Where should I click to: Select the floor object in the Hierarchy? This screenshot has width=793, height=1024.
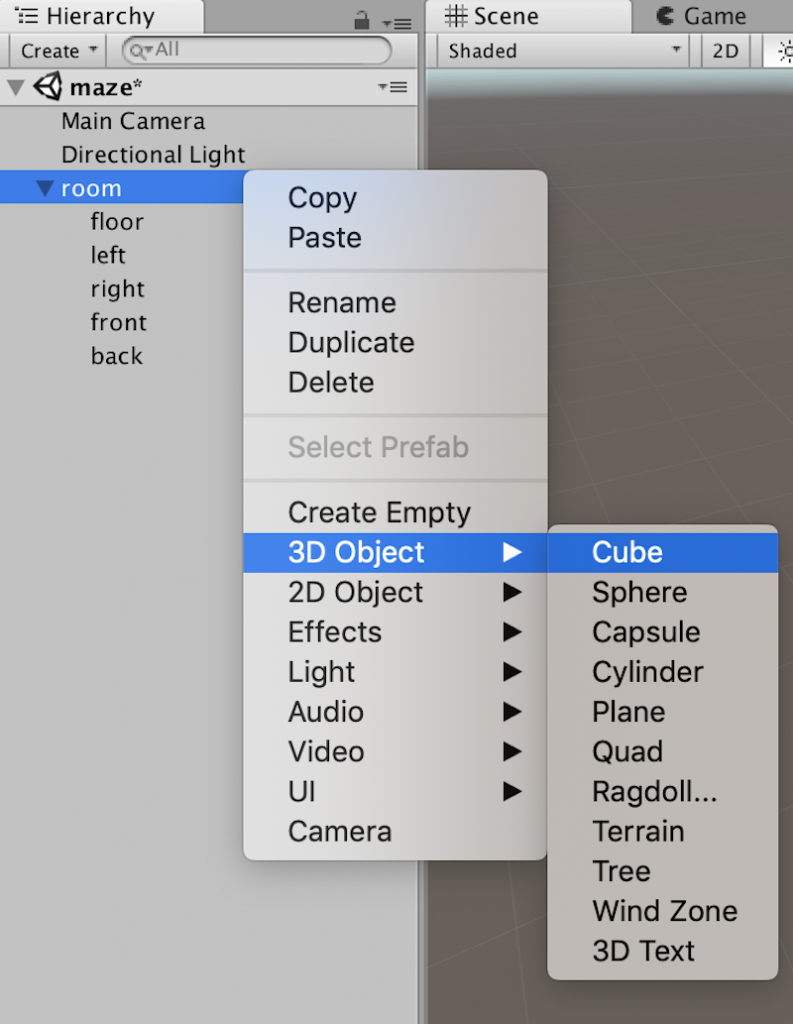[x=117, y=221]
